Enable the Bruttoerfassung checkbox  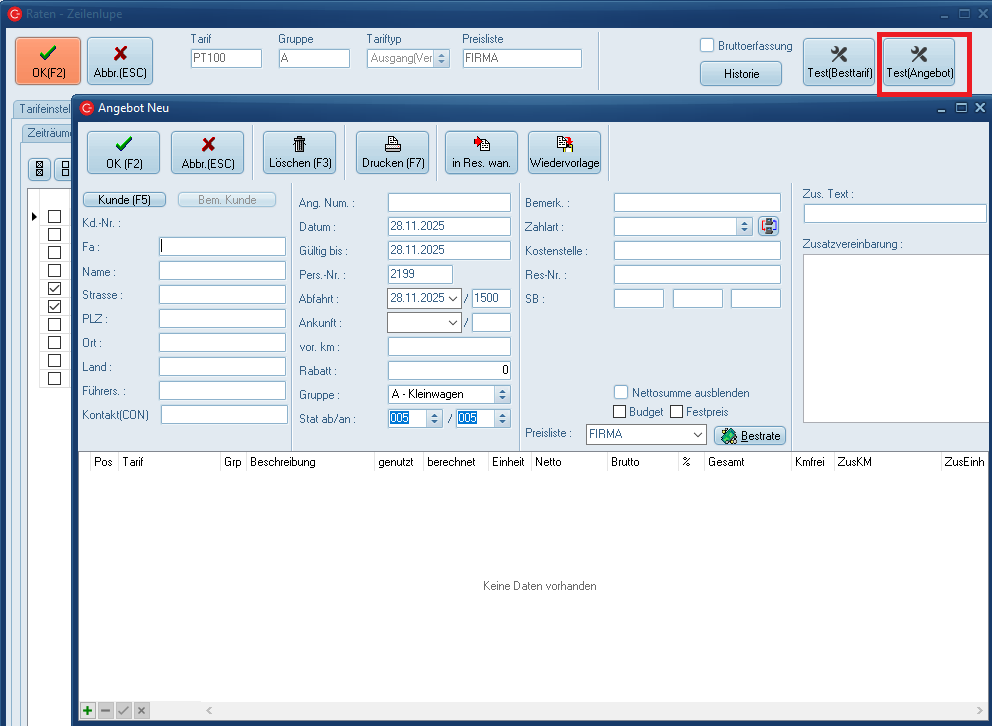(707, 46)
